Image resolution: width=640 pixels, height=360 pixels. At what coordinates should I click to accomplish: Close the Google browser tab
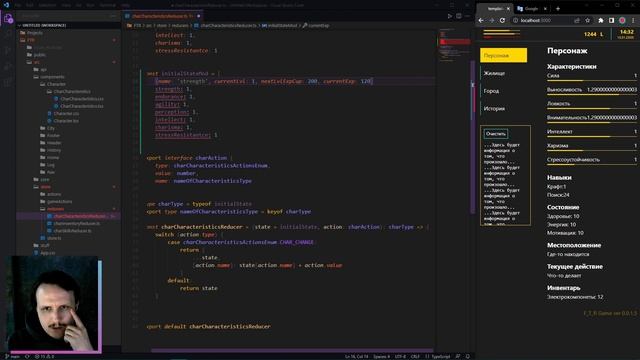click(x=545, y=9)
